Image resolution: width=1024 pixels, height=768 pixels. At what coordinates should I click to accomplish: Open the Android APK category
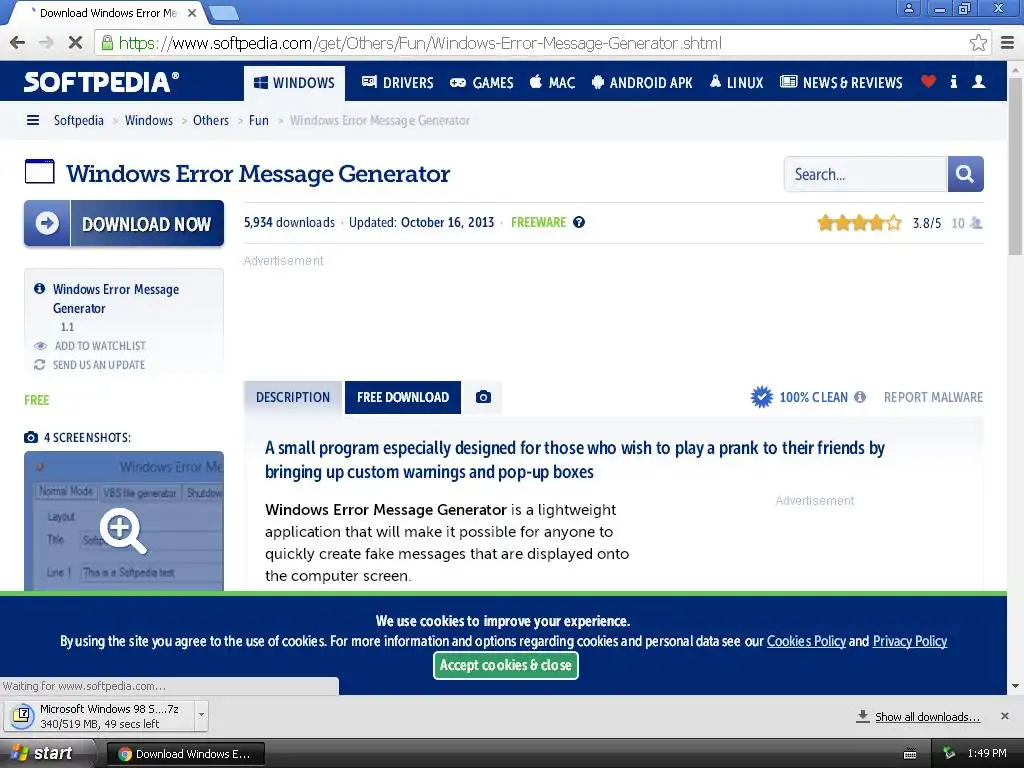(642, 83)
